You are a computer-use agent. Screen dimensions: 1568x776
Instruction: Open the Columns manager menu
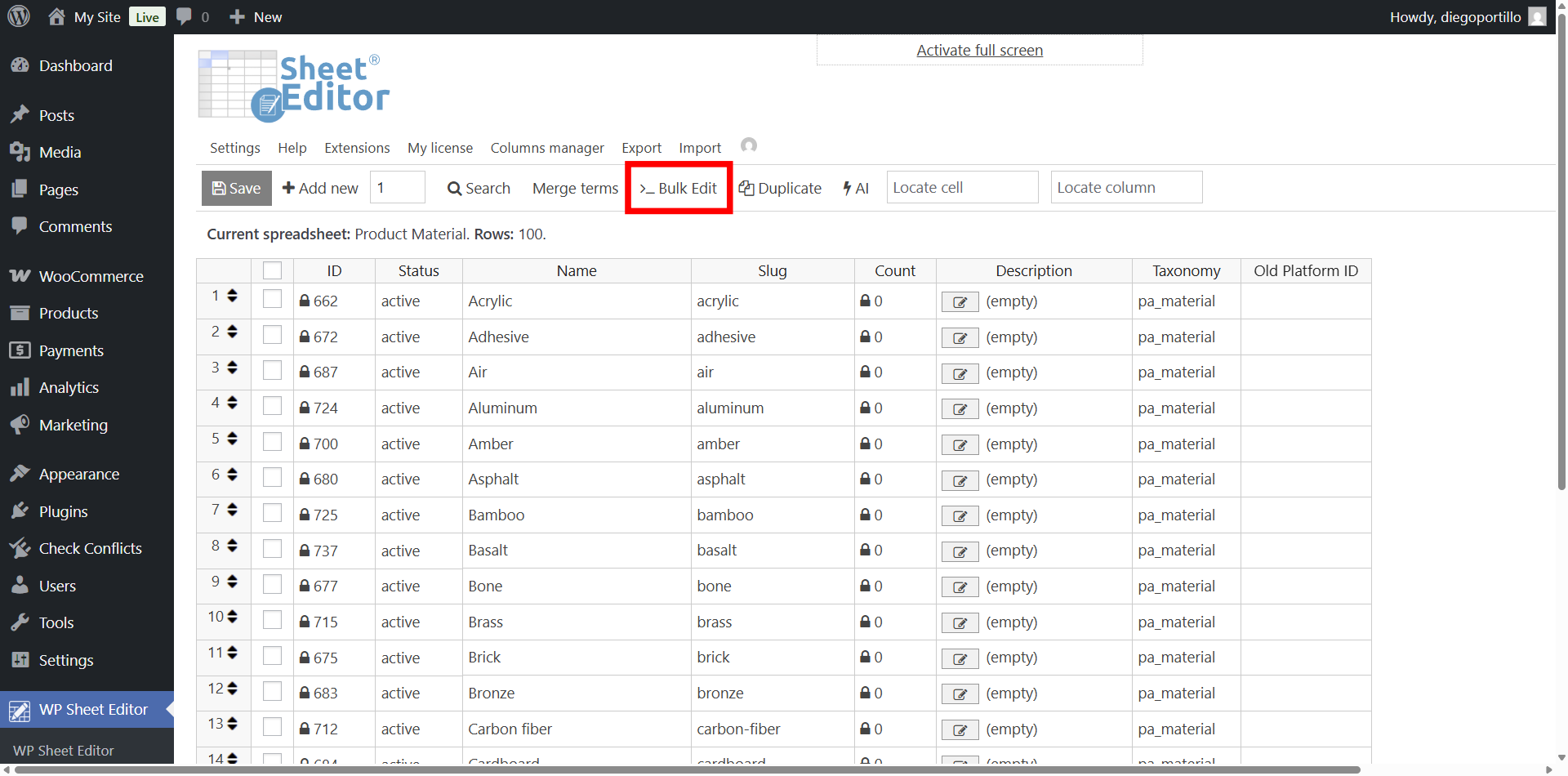point(546,148)
